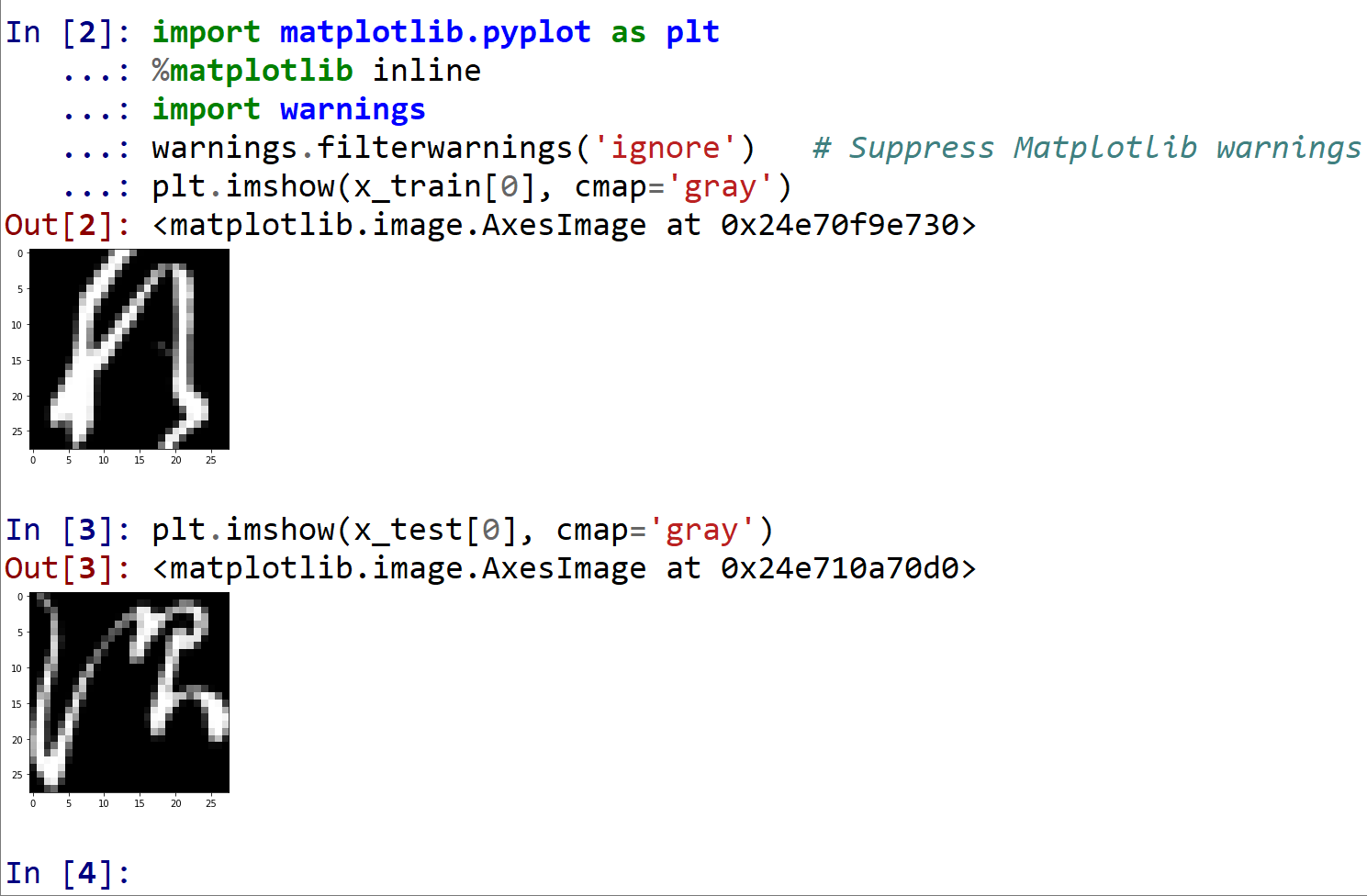Screen dimensions: 1367x896
Task: Click 'gray' string in x_train line
Action: 720,186
